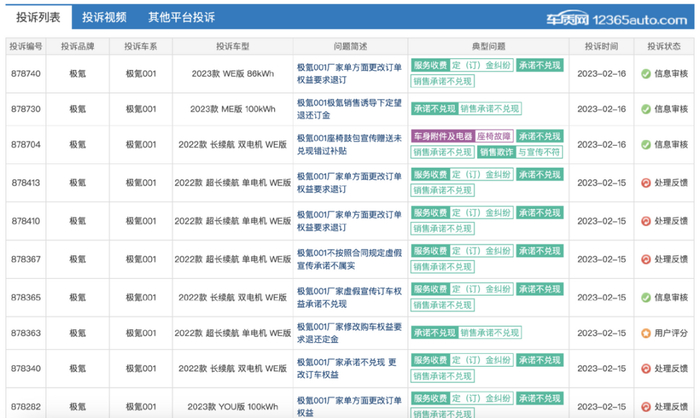700x418 pixels.
Task: Click the 座椅故障 tag in row 878704
Action: [x=493, y=136]
